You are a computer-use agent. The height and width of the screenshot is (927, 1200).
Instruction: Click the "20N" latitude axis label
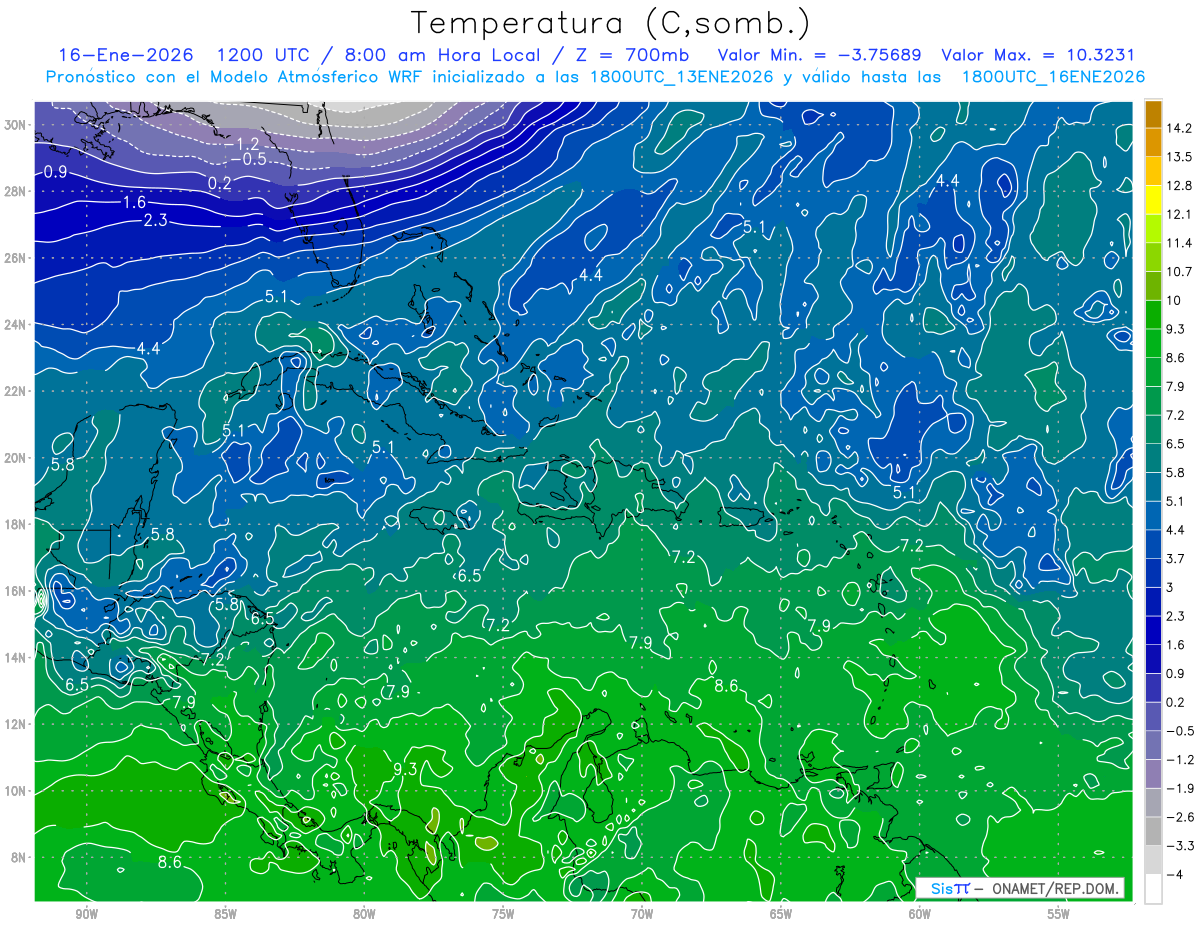coord(15,458)
